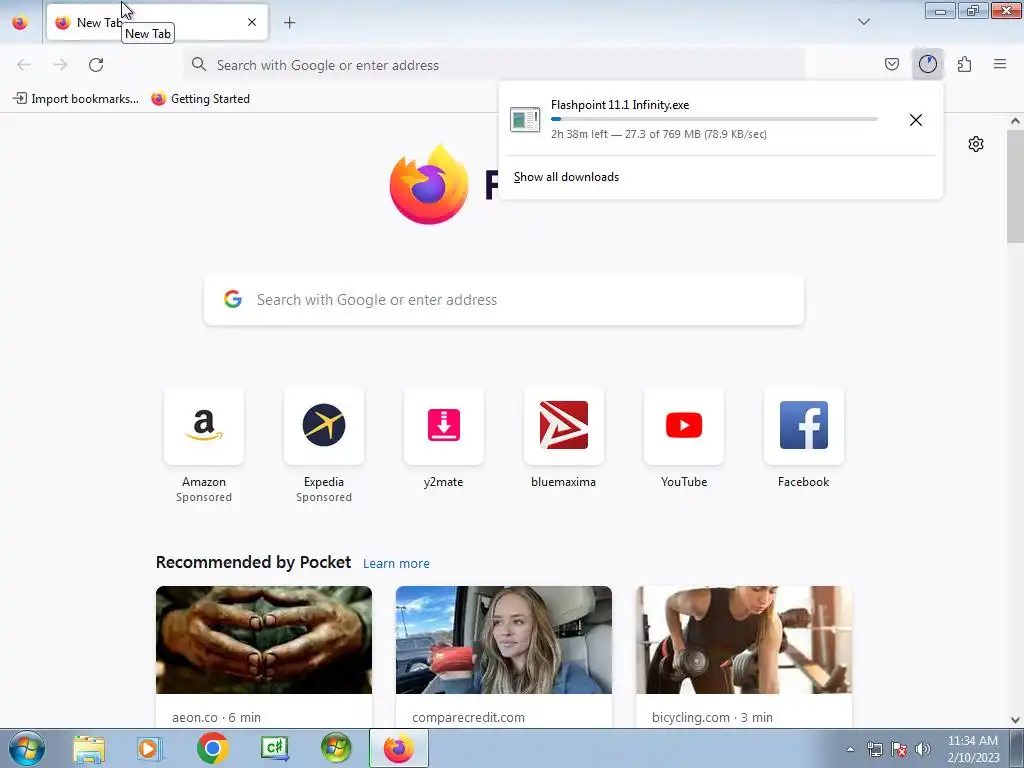Focus the address bar search field
This screenshot has width=1024, height=768.
tap(494, 65)
